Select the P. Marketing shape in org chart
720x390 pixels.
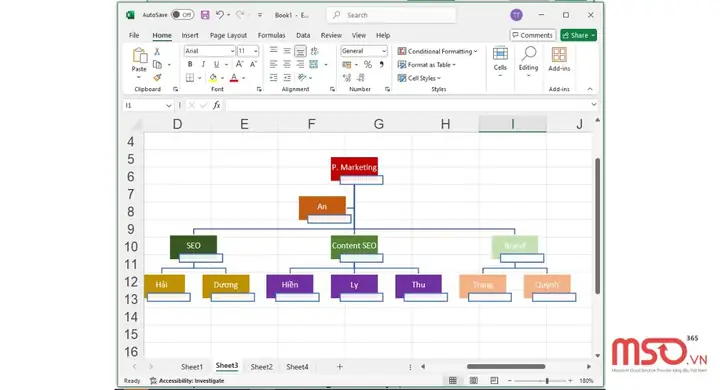354,168
